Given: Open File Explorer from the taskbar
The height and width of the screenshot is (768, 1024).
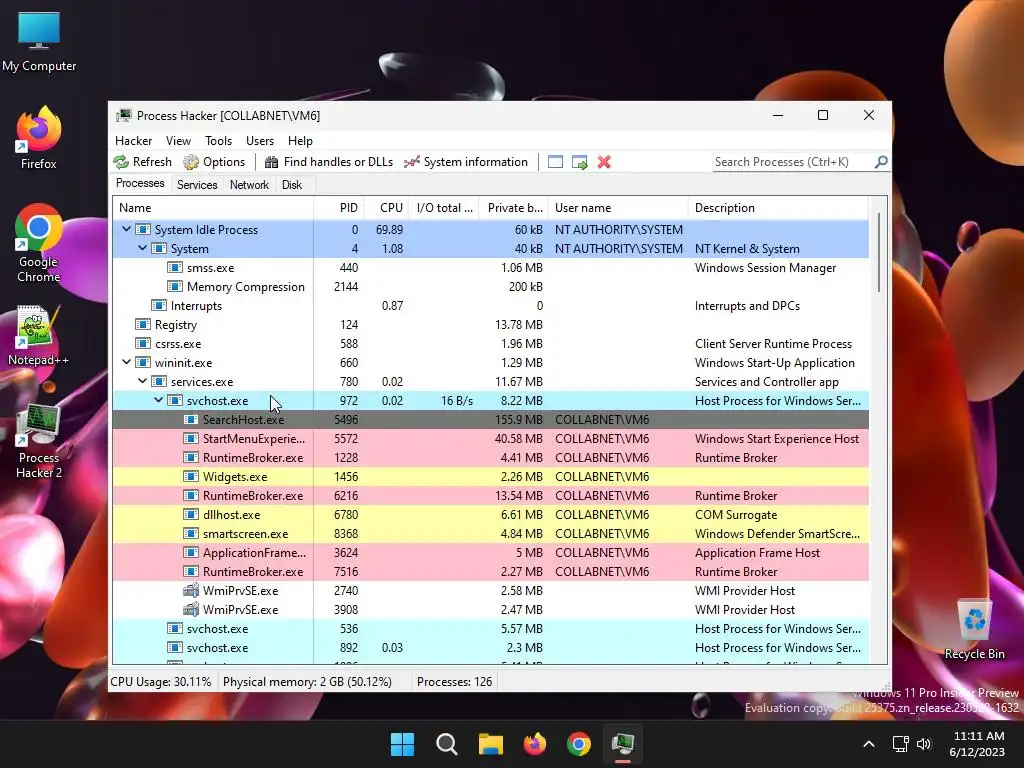Looking at the screenshot, I should pos(490,744).
